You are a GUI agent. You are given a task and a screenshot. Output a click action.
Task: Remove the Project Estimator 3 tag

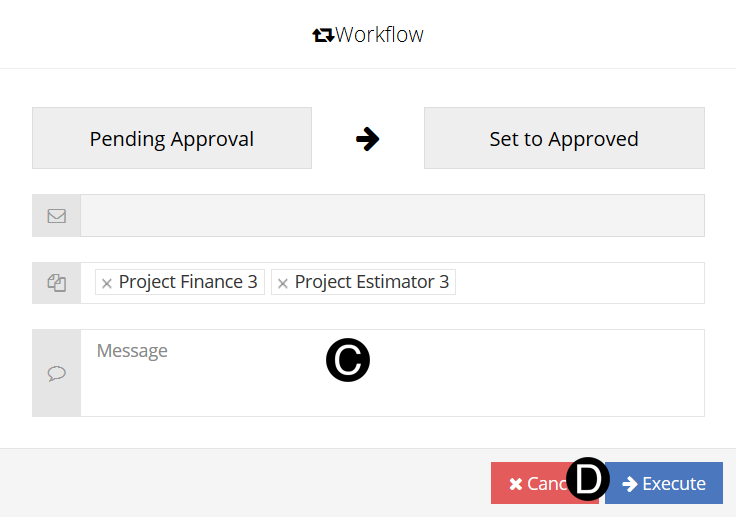(x=283, y=283)
